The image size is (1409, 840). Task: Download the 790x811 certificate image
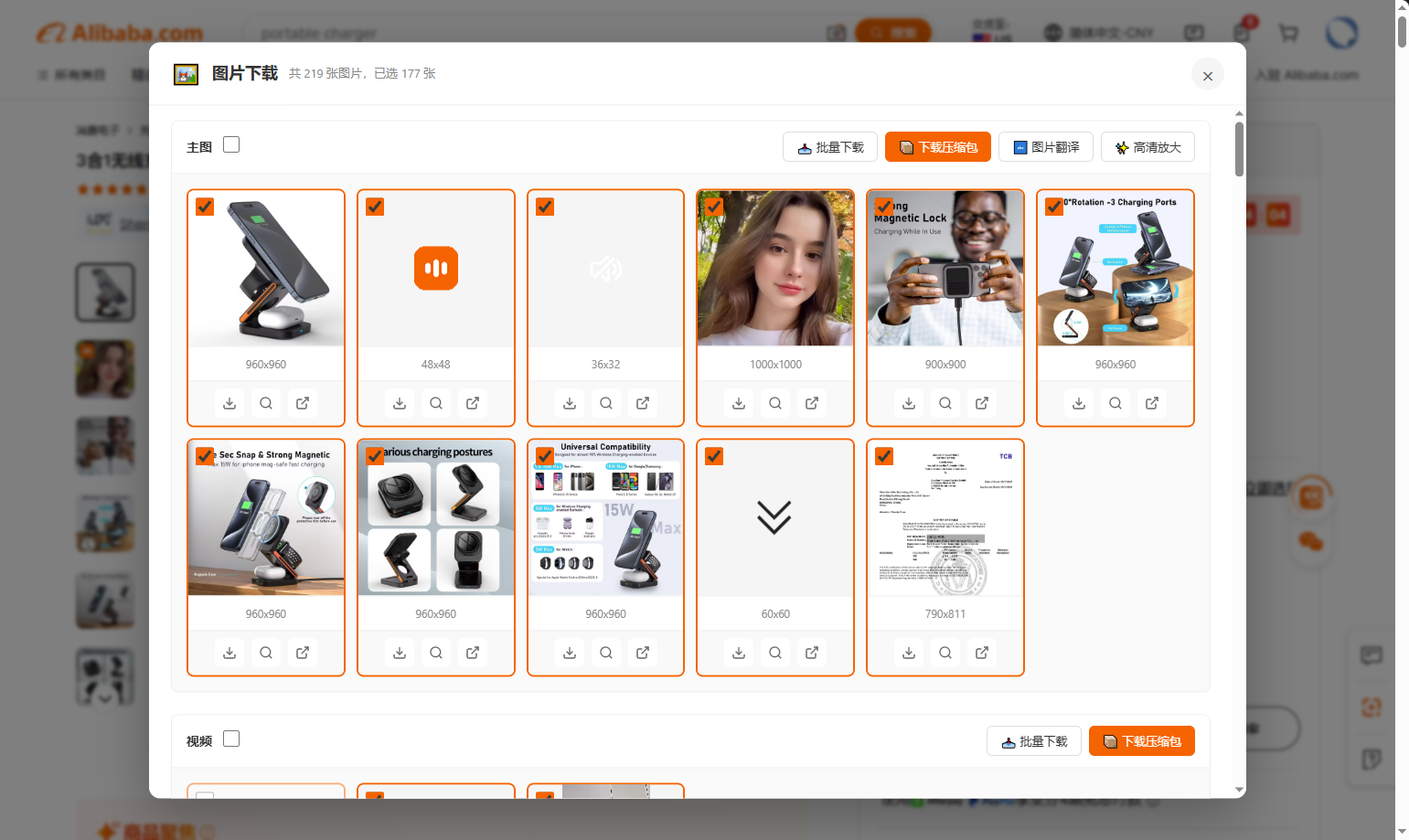(x=909, y=653)
